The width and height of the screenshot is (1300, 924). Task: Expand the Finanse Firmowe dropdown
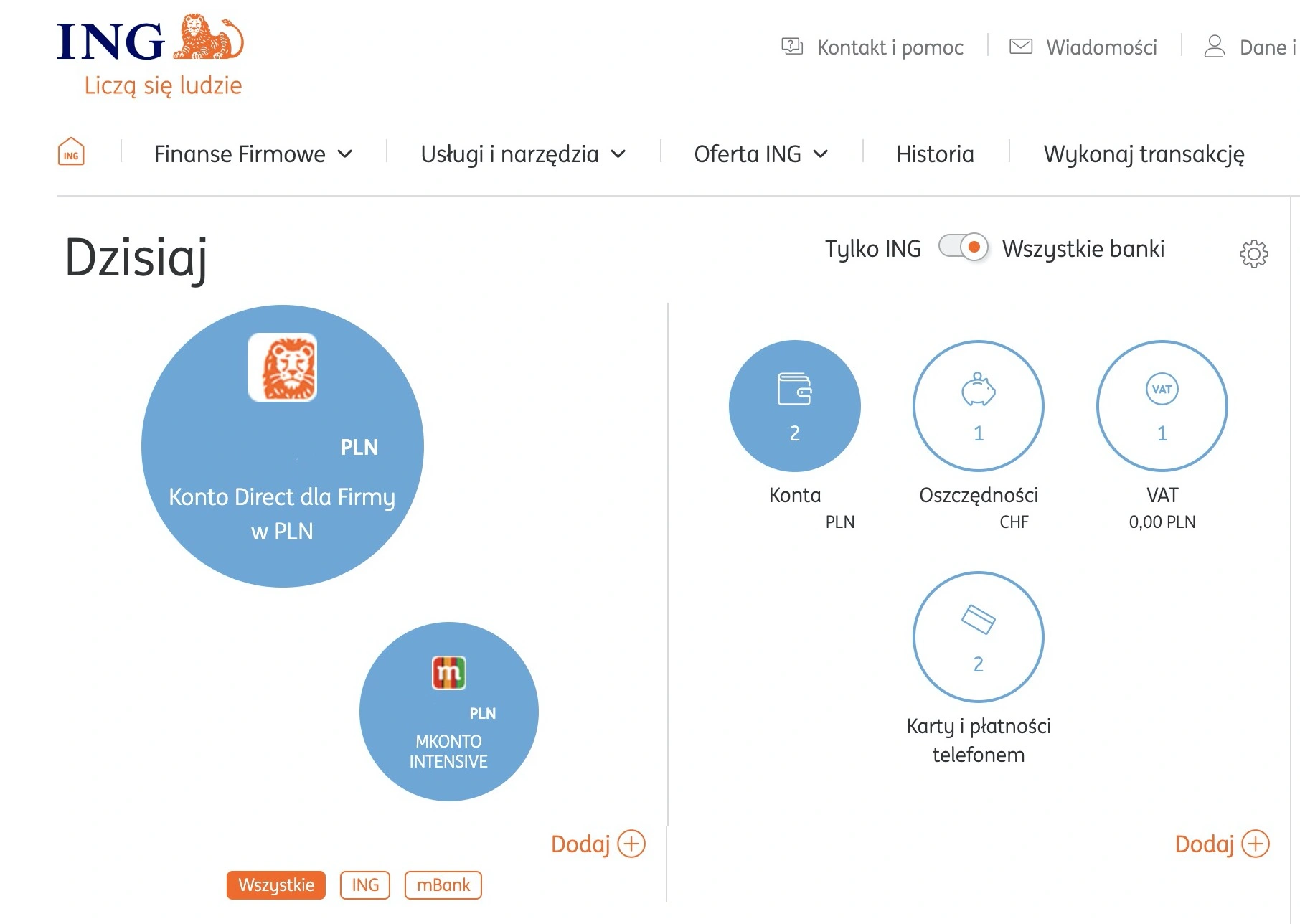(253, 154)
